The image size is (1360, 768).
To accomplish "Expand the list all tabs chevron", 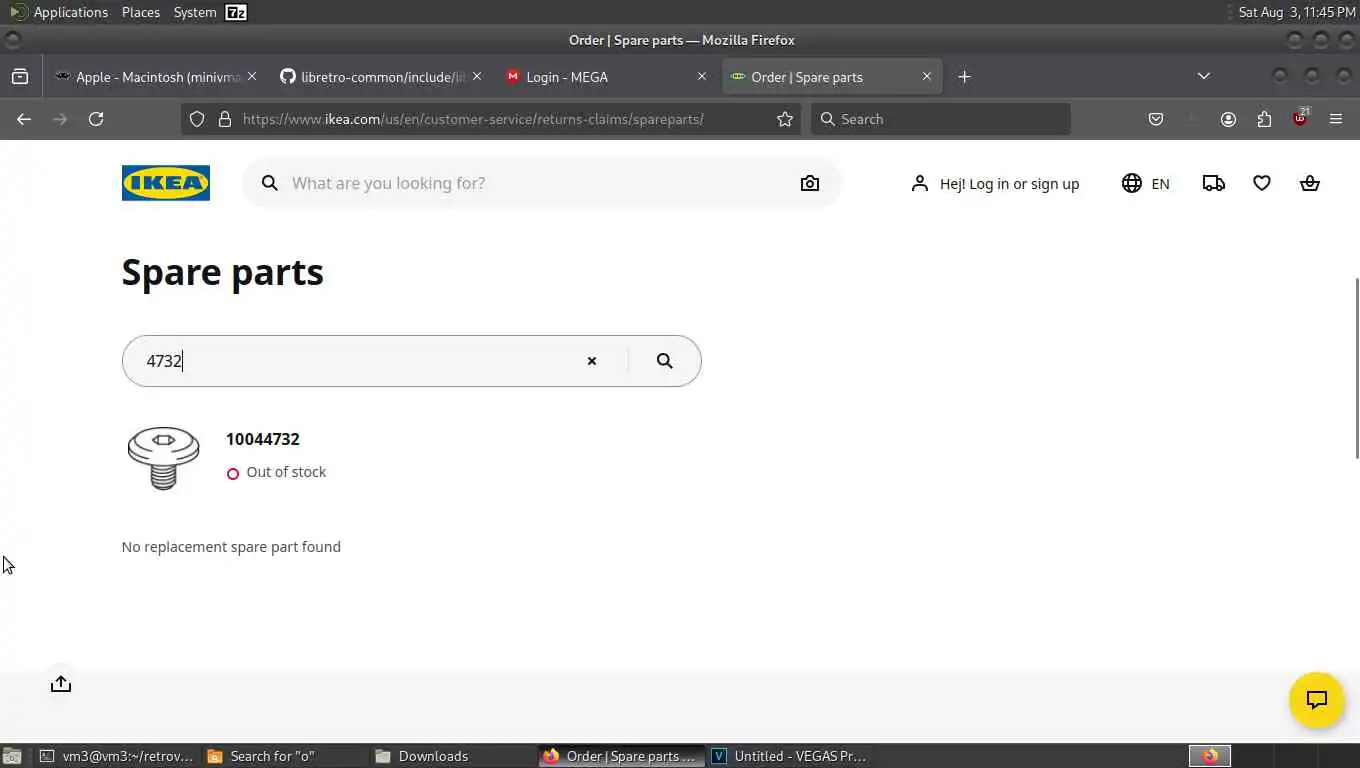I will click(x=1204, y=76).
